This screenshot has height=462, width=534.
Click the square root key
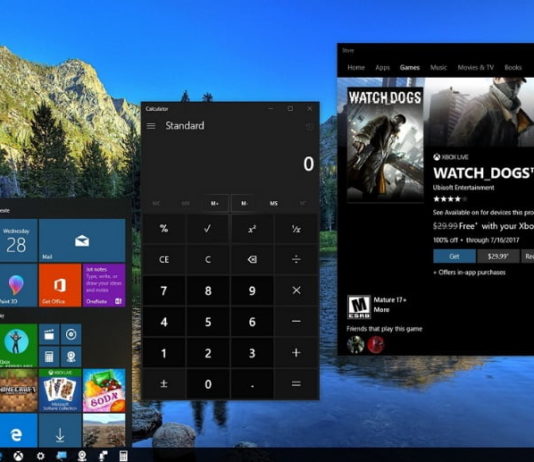click(208, 229)
